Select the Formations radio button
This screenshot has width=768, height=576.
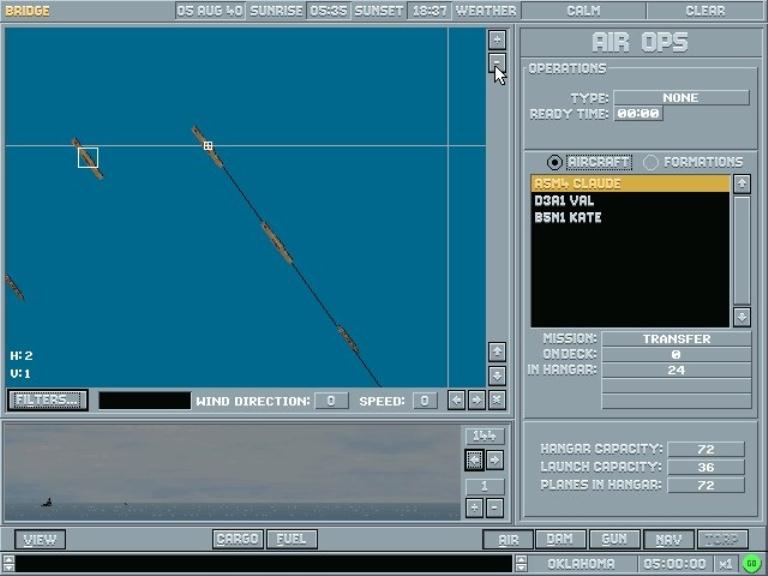pyautogui.click(x=651, y=162)
